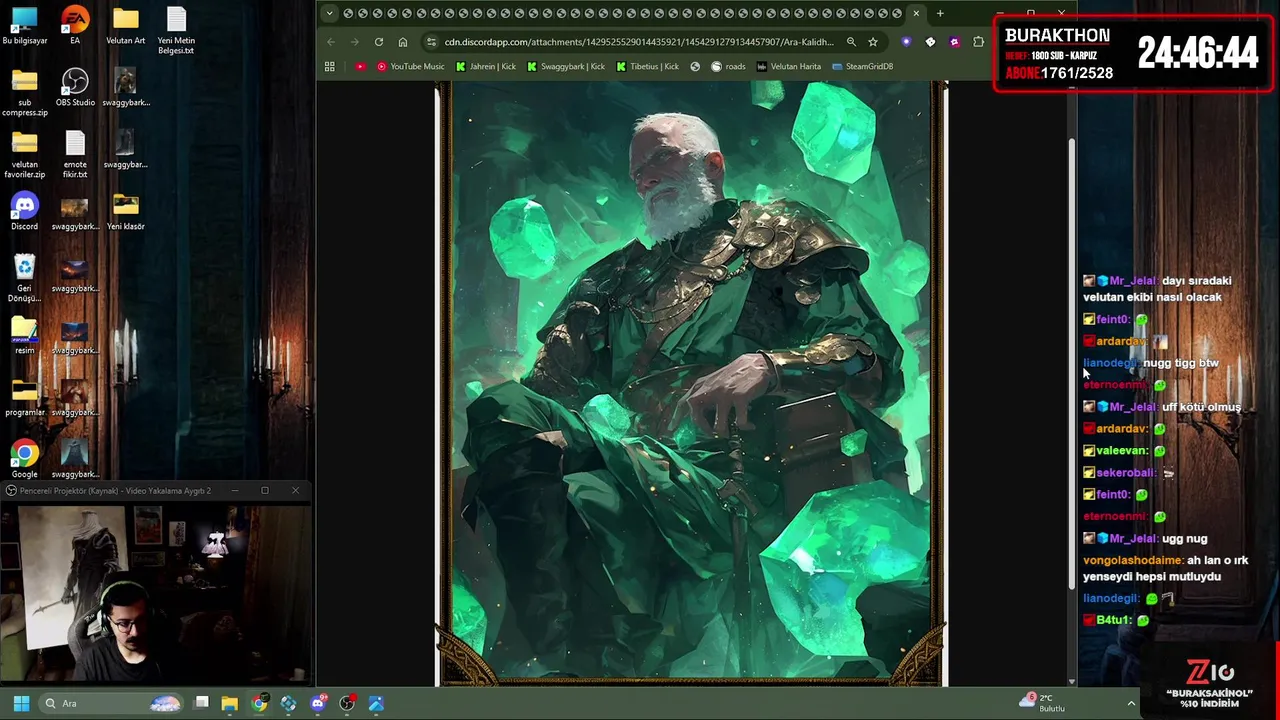This screenshot has width=1280, height=720.
Task: Select the Velutan Art folder
Action: (125, 26)
